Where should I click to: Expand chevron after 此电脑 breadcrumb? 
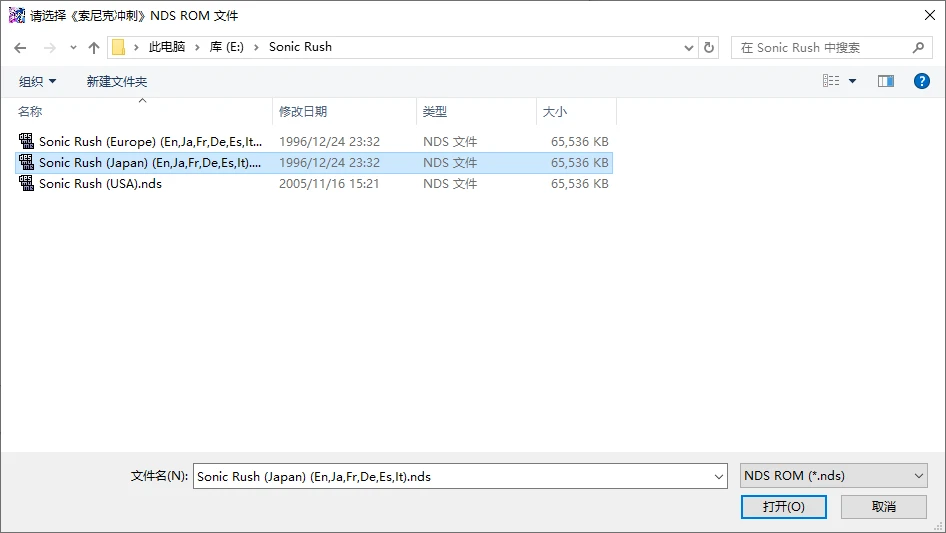pyautogui.click(x=197, y=47)
